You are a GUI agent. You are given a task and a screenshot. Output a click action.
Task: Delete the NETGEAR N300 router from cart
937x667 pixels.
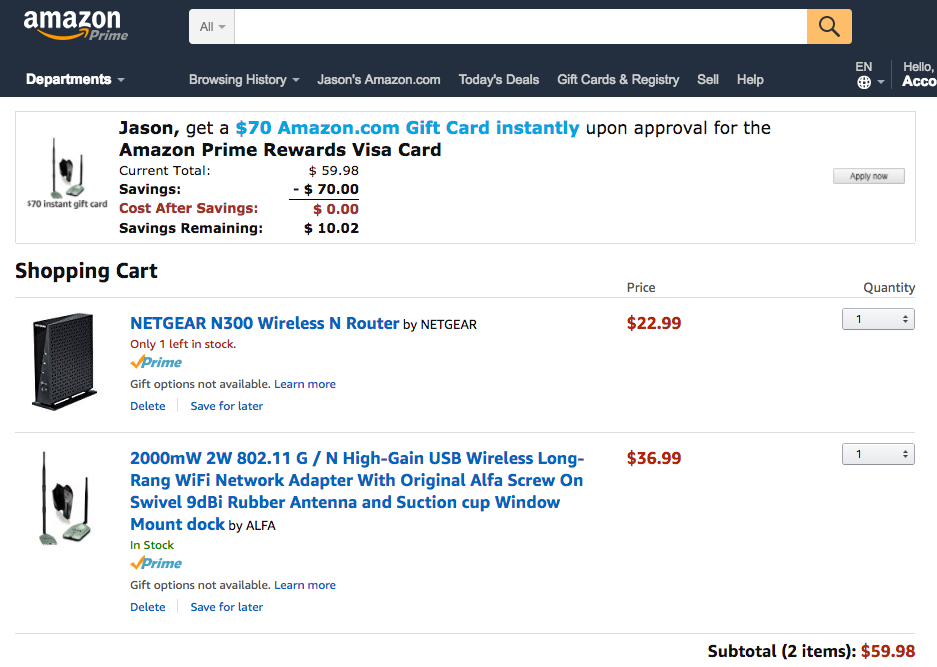[148, 406]
